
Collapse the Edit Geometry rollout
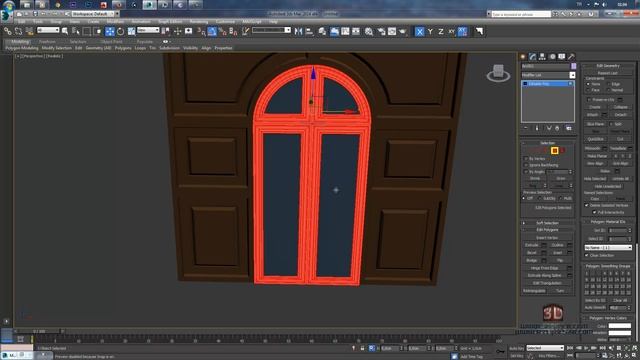[608, 66]
